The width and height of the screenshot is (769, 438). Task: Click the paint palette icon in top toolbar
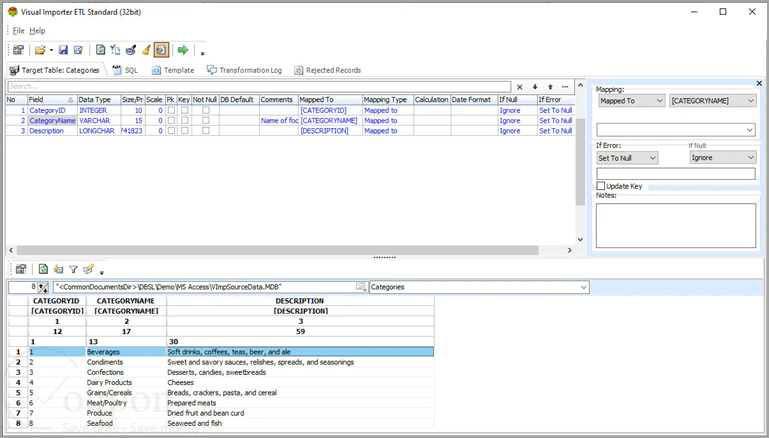tap(130, 50)
